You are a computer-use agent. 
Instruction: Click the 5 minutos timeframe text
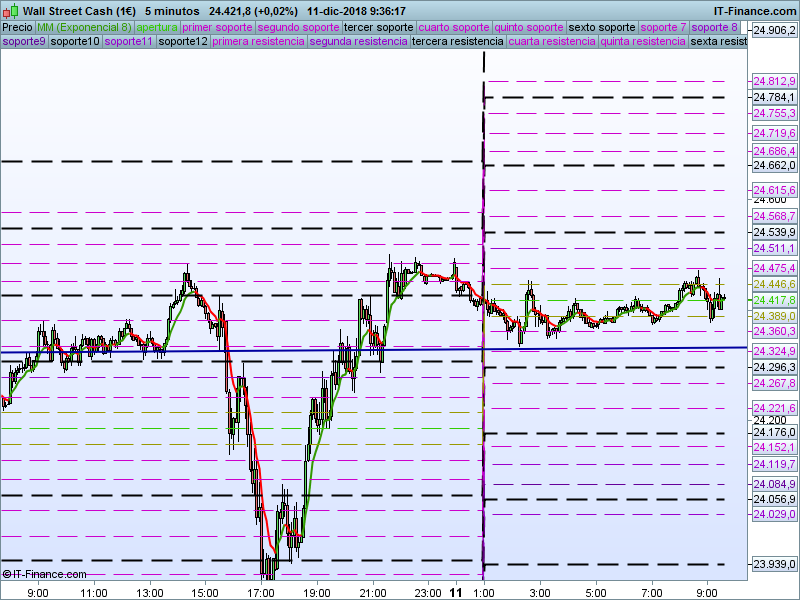pyautogui.click(x=172, y=11)
